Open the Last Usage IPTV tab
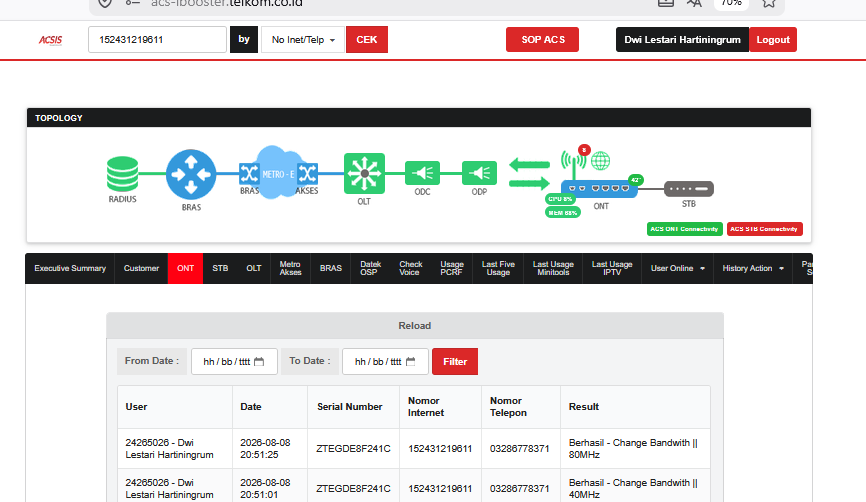Viewport: 866px width, 502px height. click(612, 268)
